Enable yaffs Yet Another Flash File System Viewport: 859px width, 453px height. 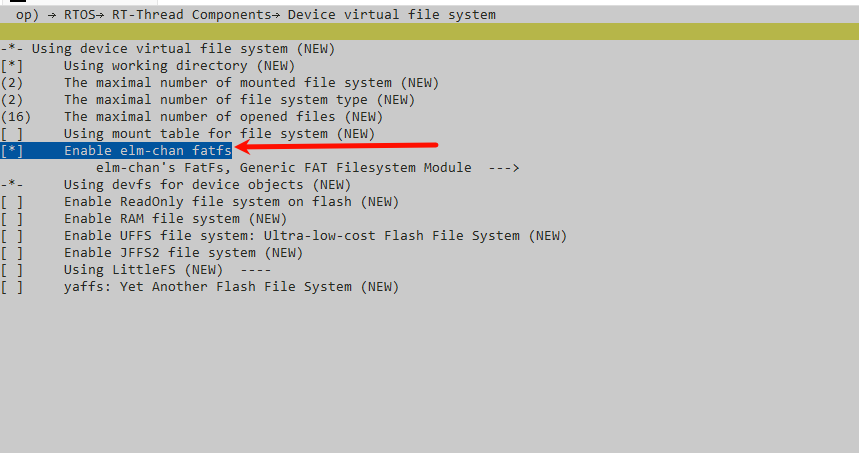tap(12, 286)
